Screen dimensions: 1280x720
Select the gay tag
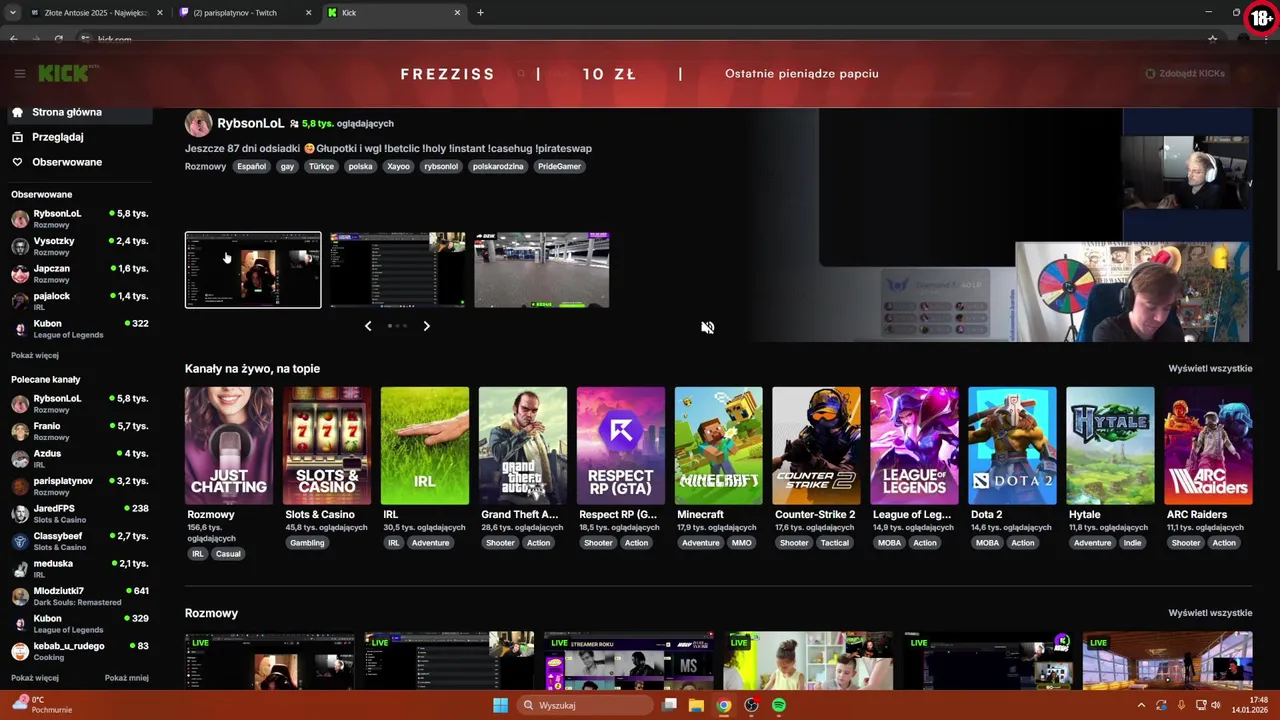click(287, 166)
